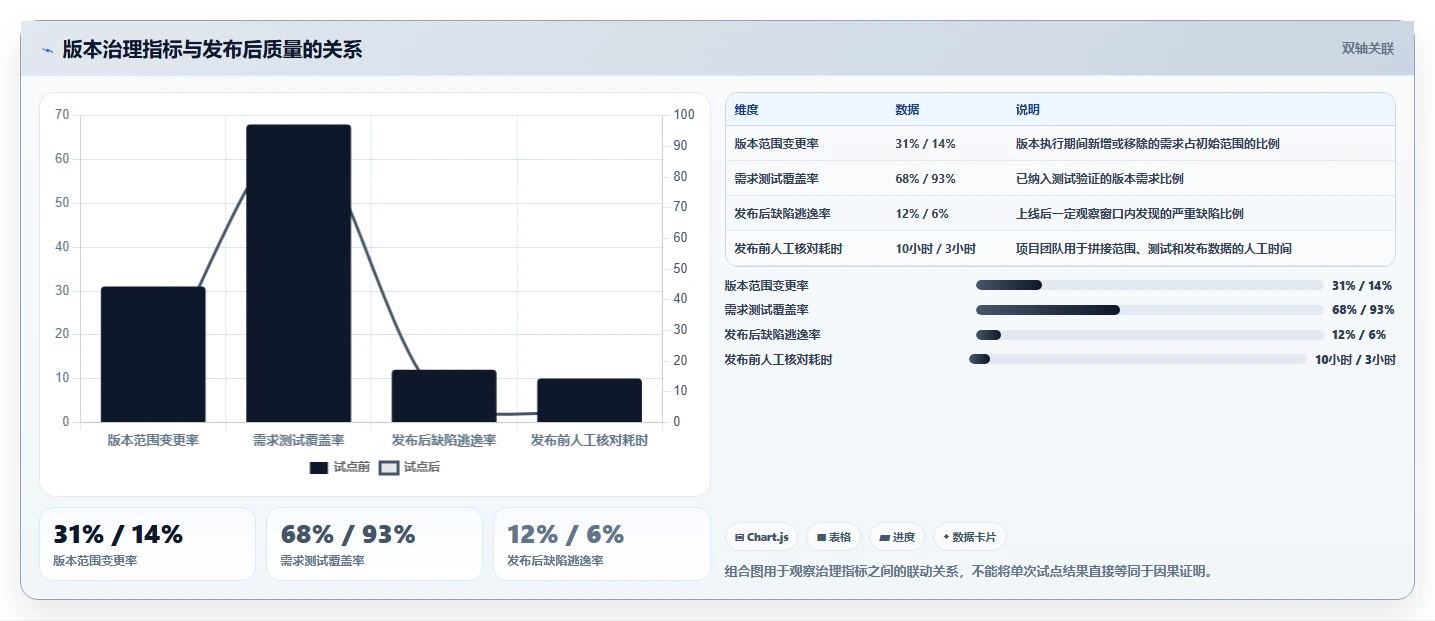
Task: Click the 发布前人工核对耗时 progress bar
Action: [1138, 359]
